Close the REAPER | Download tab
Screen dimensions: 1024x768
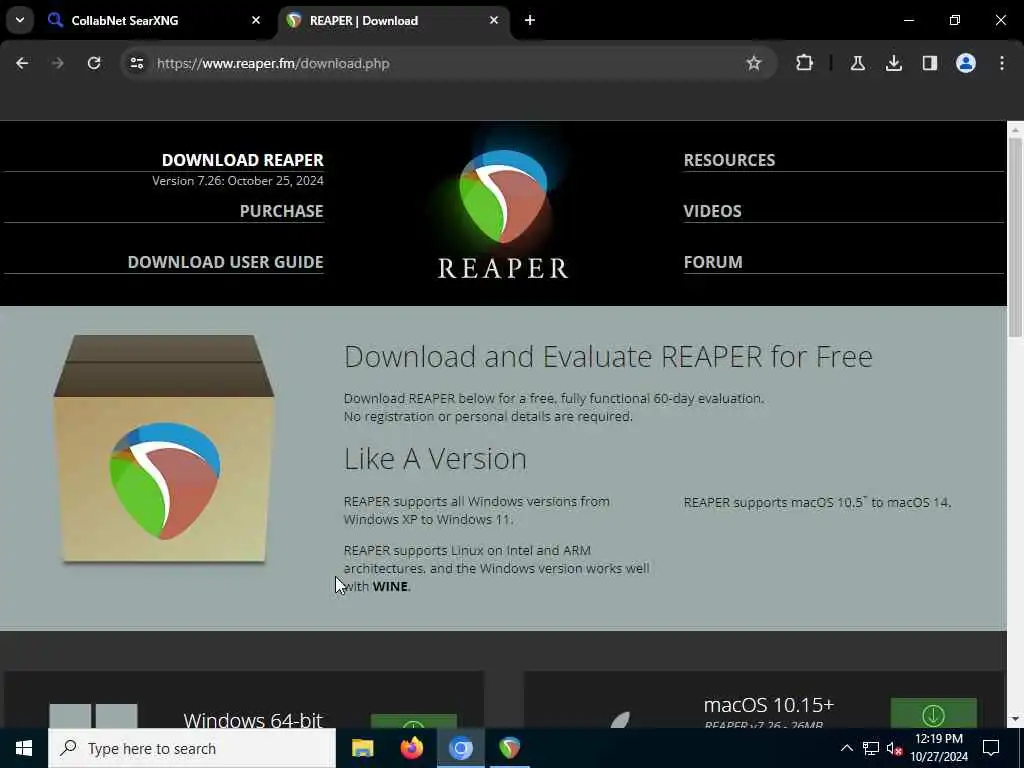494,20
